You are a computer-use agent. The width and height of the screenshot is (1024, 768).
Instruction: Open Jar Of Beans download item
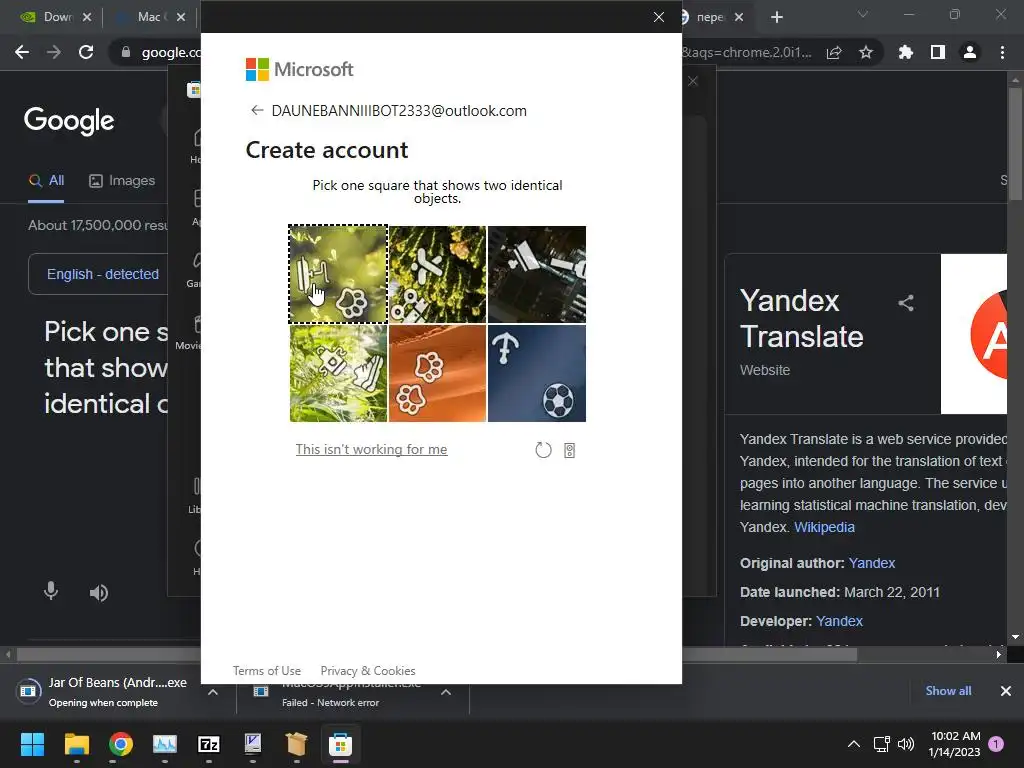pyautogui.click(x=103, y=692)
